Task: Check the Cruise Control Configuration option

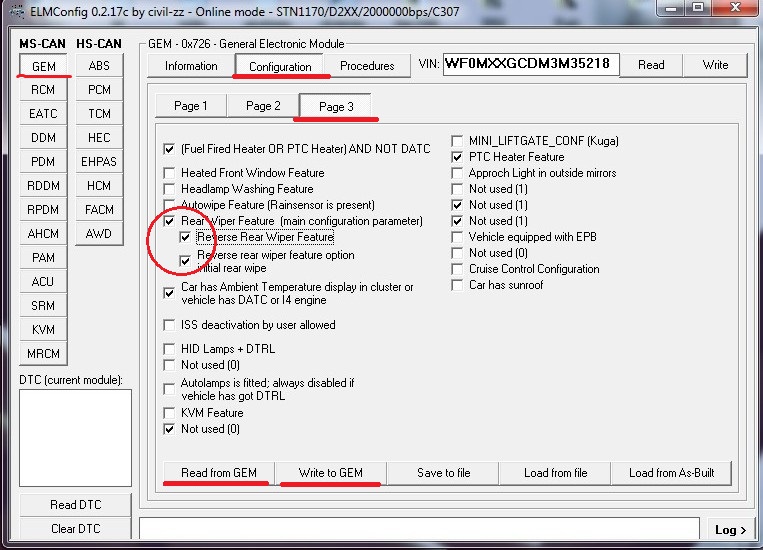Action: pyautogui.click(x=458, y=269)
